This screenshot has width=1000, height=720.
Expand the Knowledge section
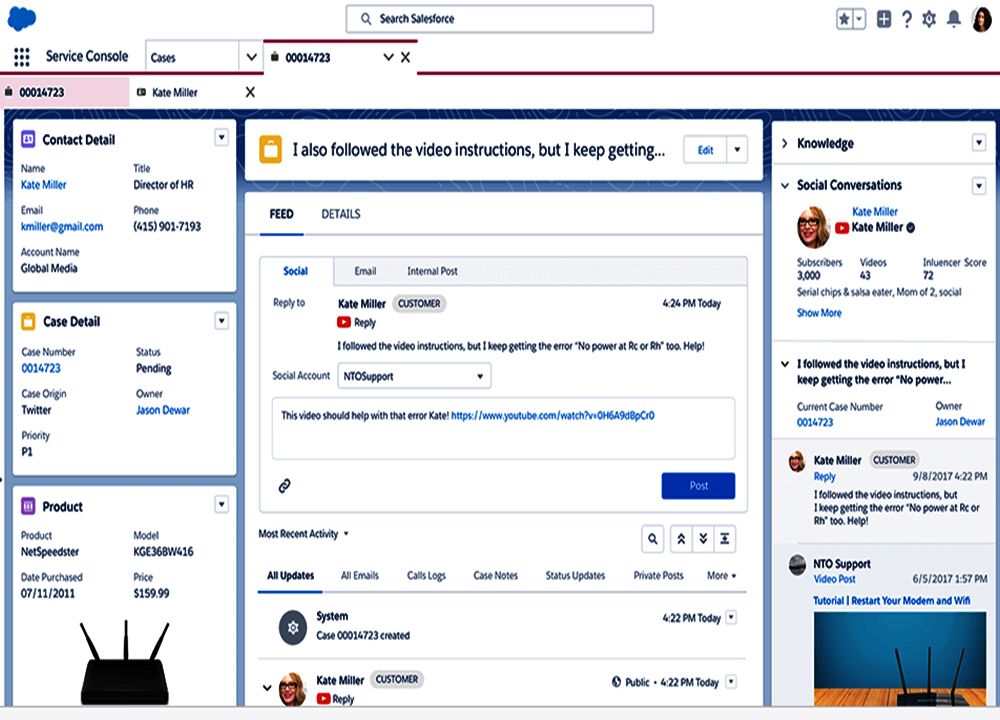pyautogui.click(x=785, y=143)
